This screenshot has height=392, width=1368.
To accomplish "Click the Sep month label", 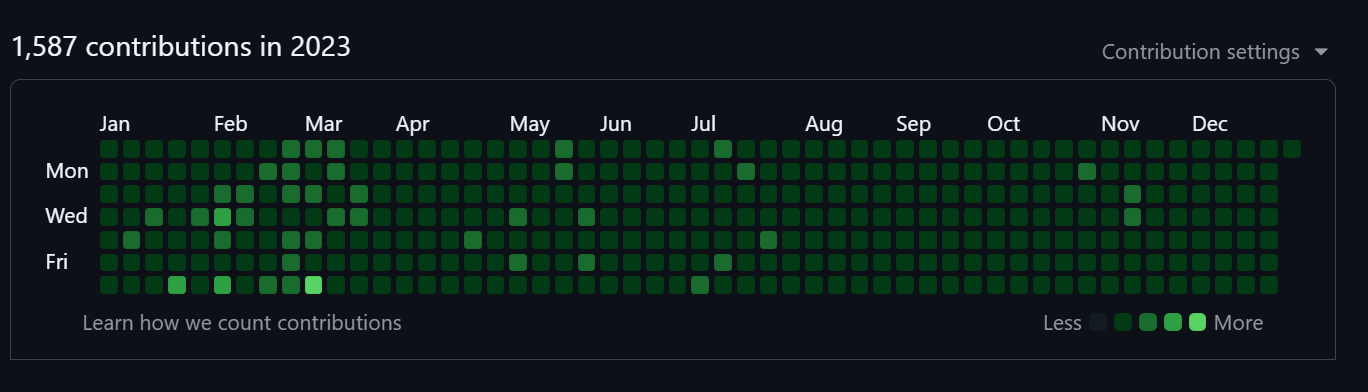I will (913, 124).
